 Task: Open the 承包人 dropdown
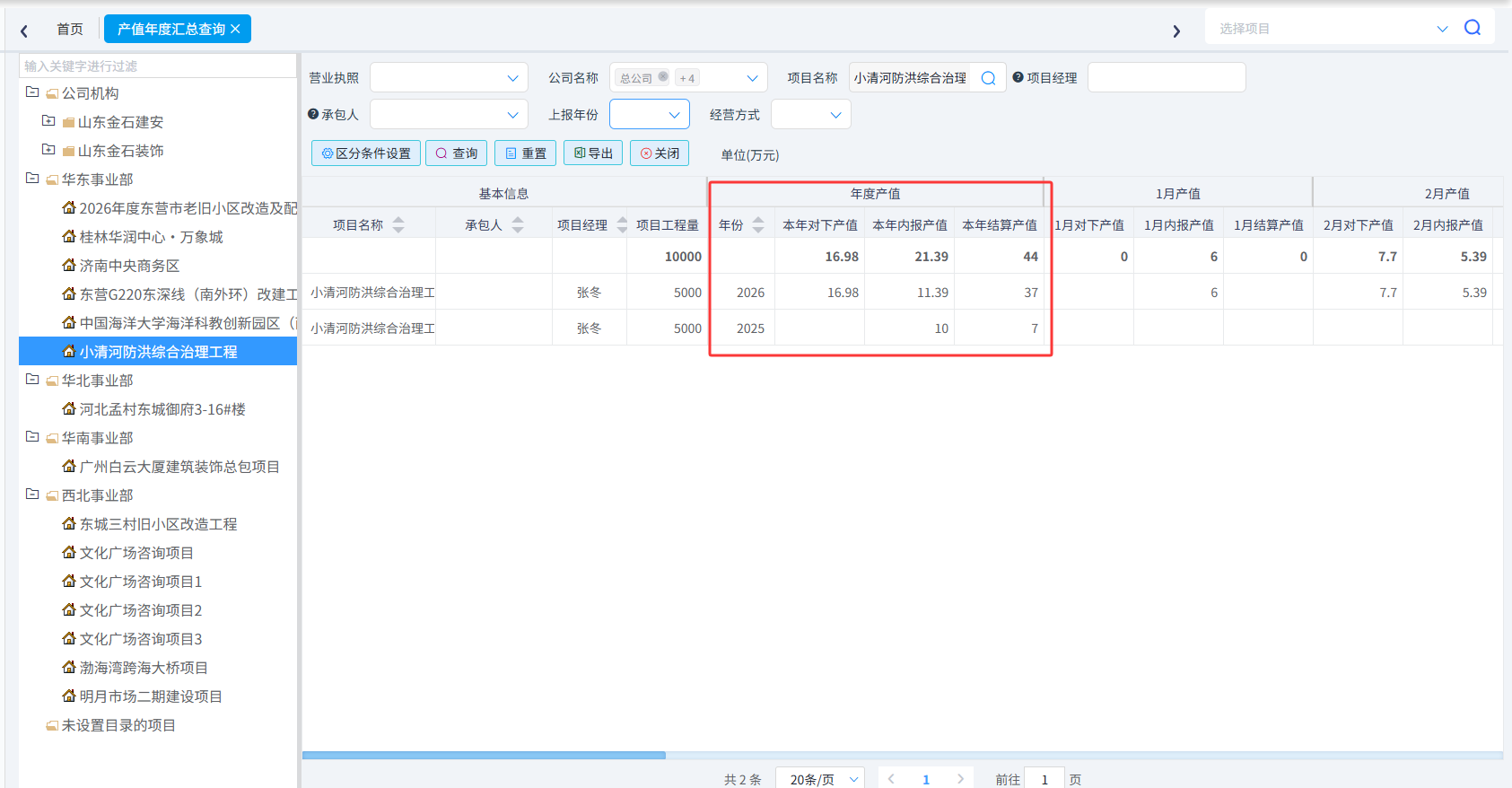pos(449,115)
